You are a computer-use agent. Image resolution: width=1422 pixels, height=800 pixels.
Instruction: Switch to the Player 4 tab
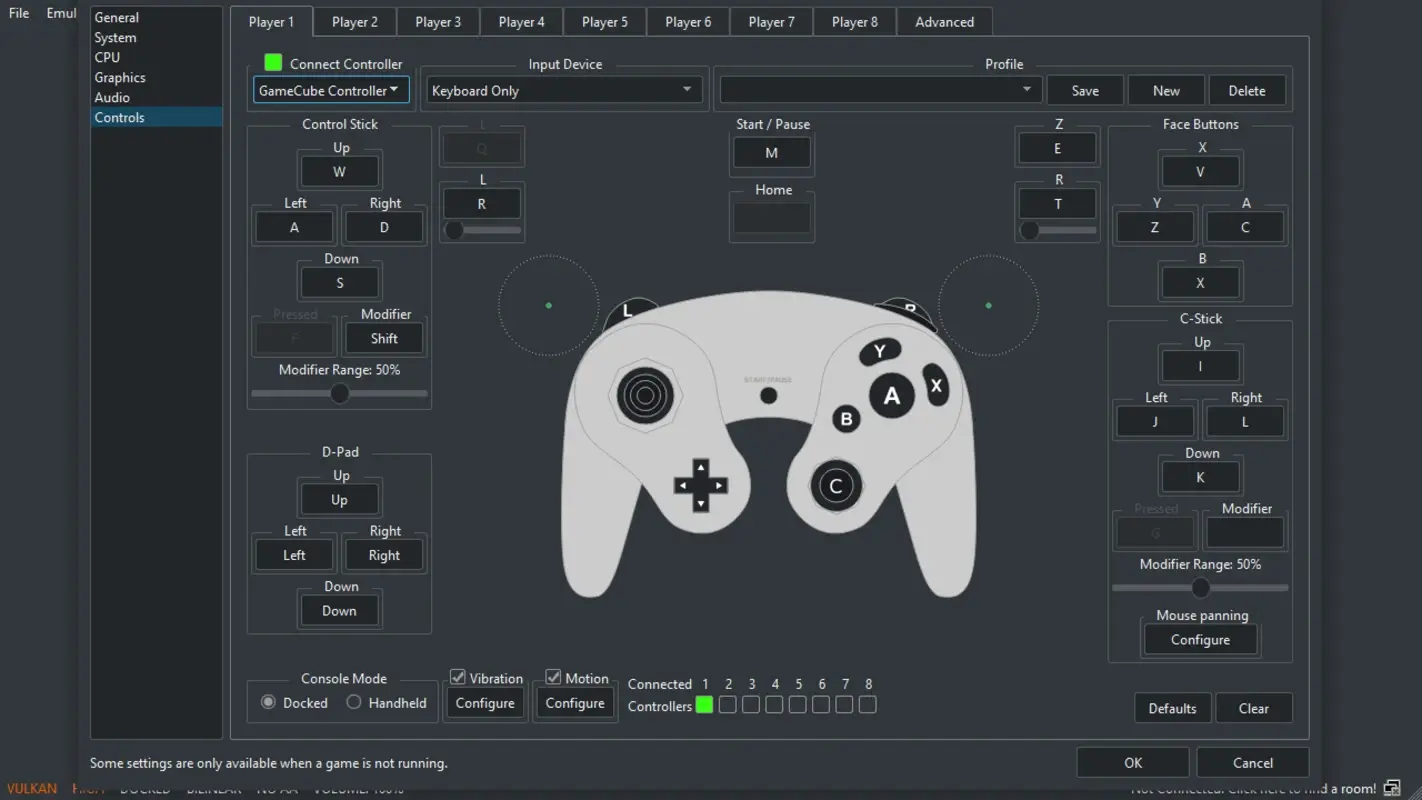521,21
